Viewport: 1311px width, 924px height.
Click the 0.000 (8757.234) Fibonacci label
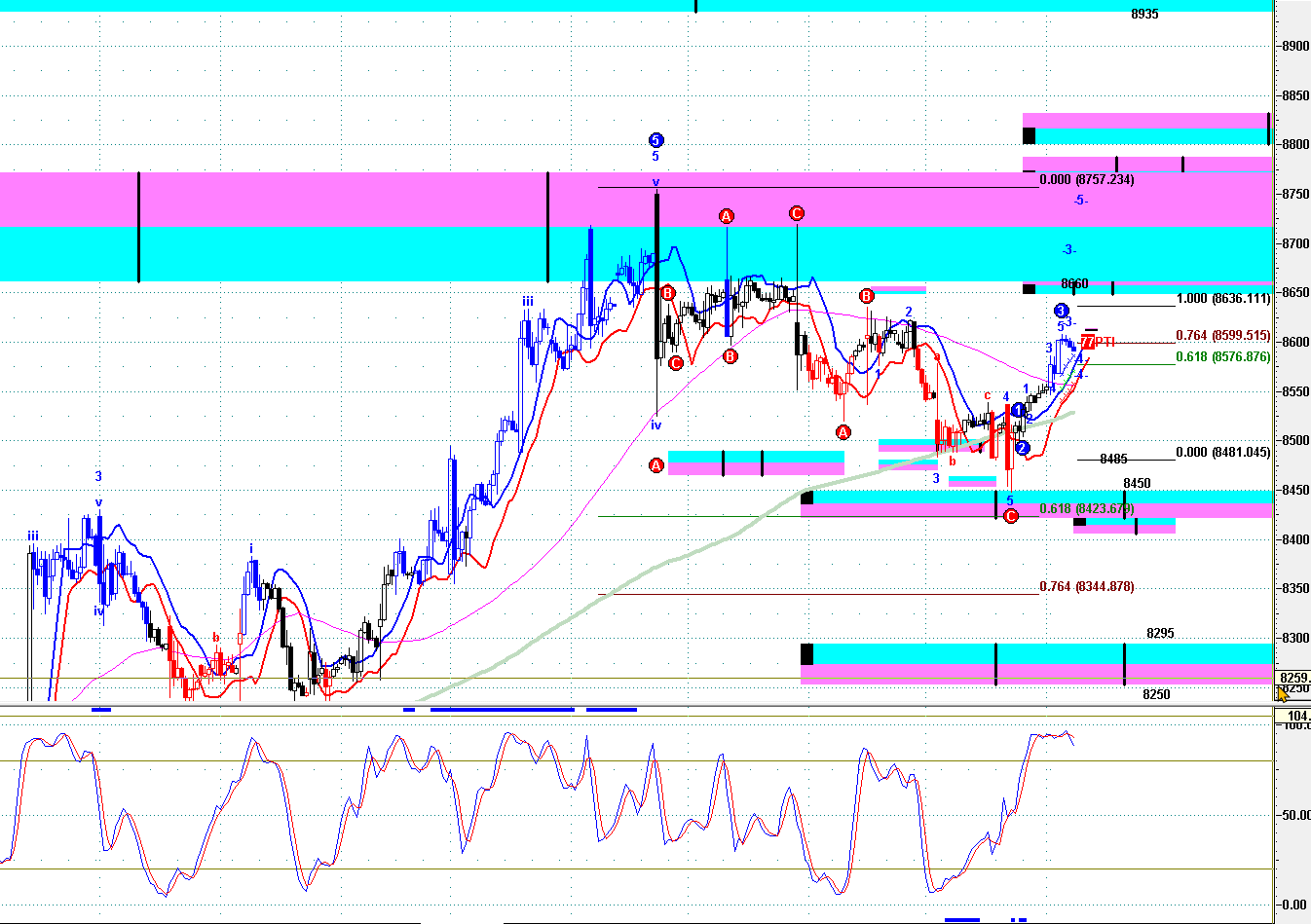(1087, 180)
